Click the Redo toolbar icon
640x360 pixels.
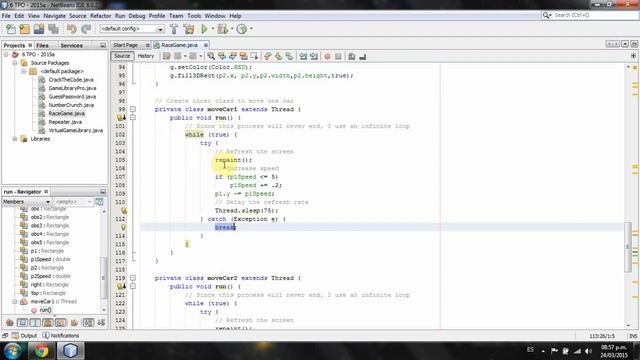(86, 29)
